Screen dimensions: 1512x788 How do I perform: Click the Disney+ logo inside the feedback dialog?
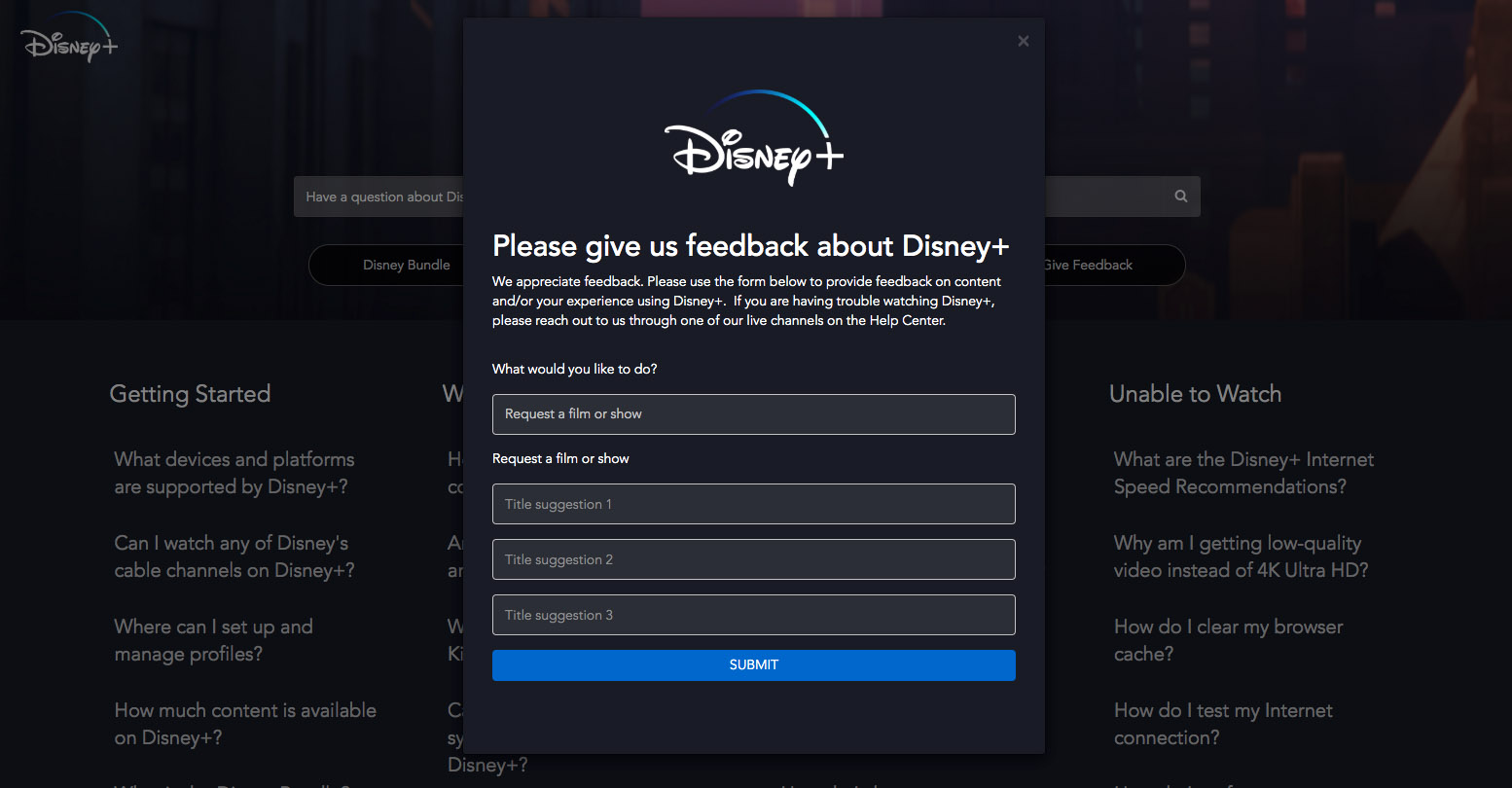(754, 137)
